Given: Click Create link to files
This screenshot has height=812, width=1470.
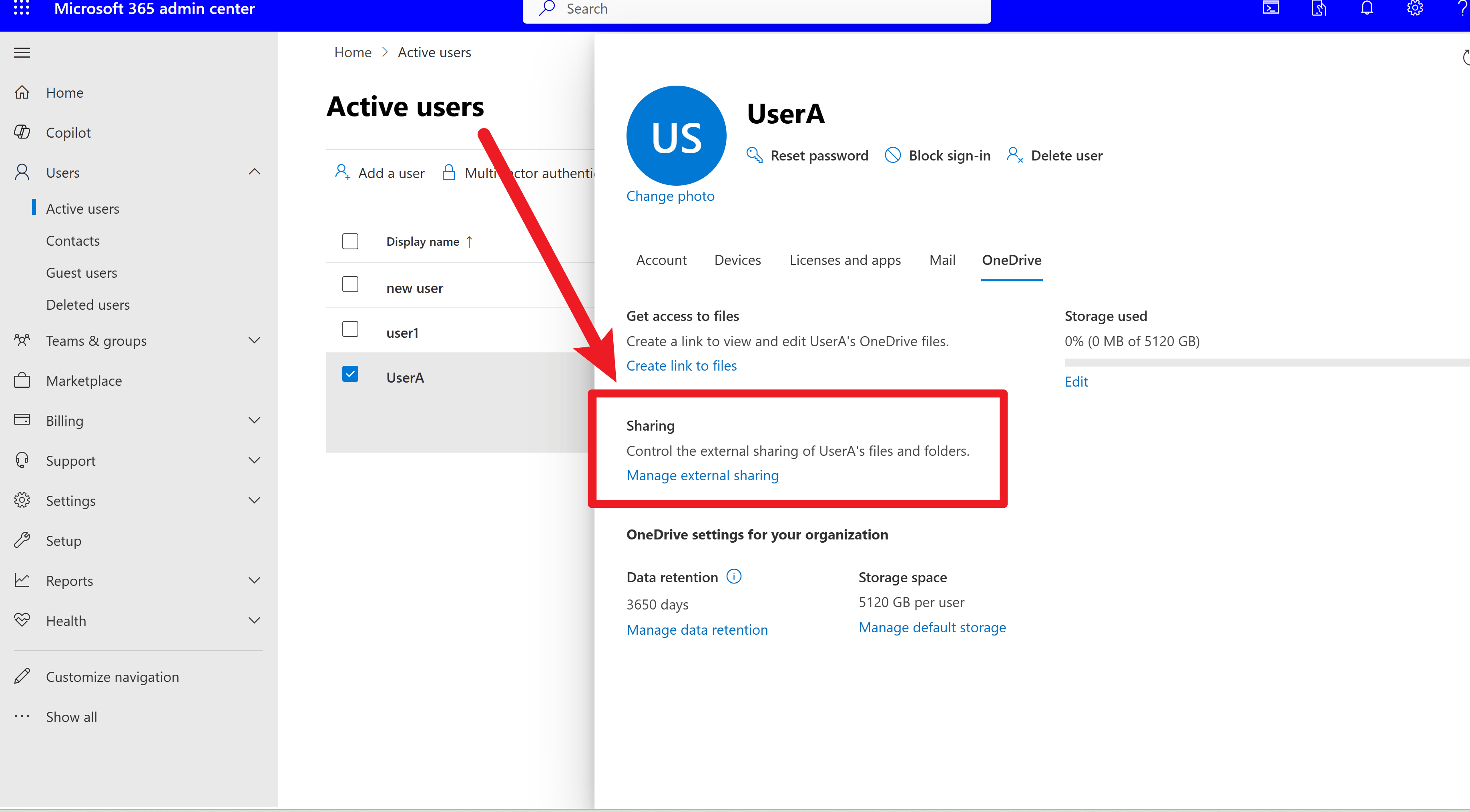Looking at the screenshot, I should coord(681,366).
